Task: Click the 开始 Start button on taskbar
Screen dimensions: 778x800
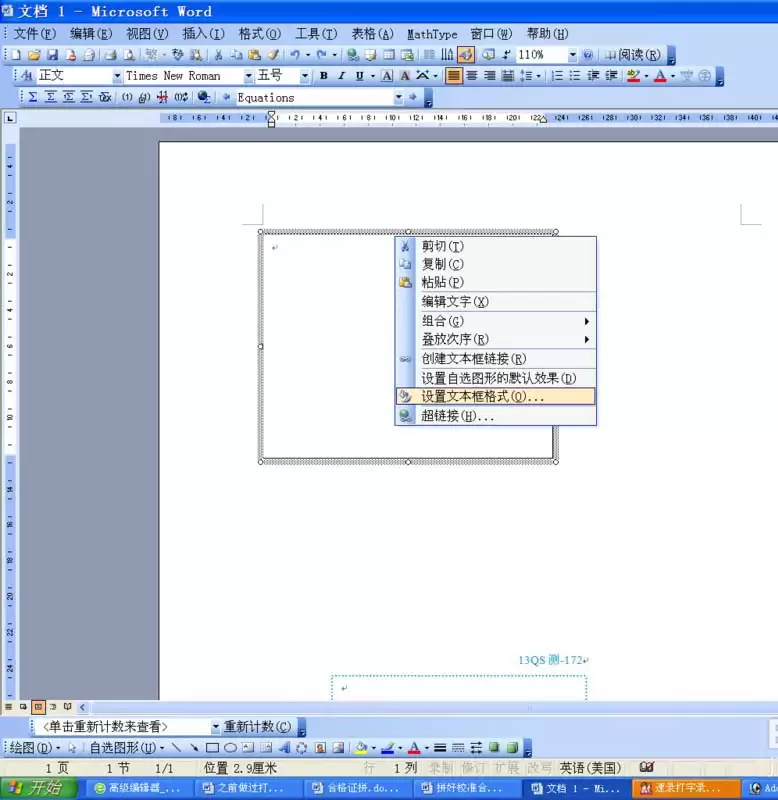Action: (x=38, y=788)
